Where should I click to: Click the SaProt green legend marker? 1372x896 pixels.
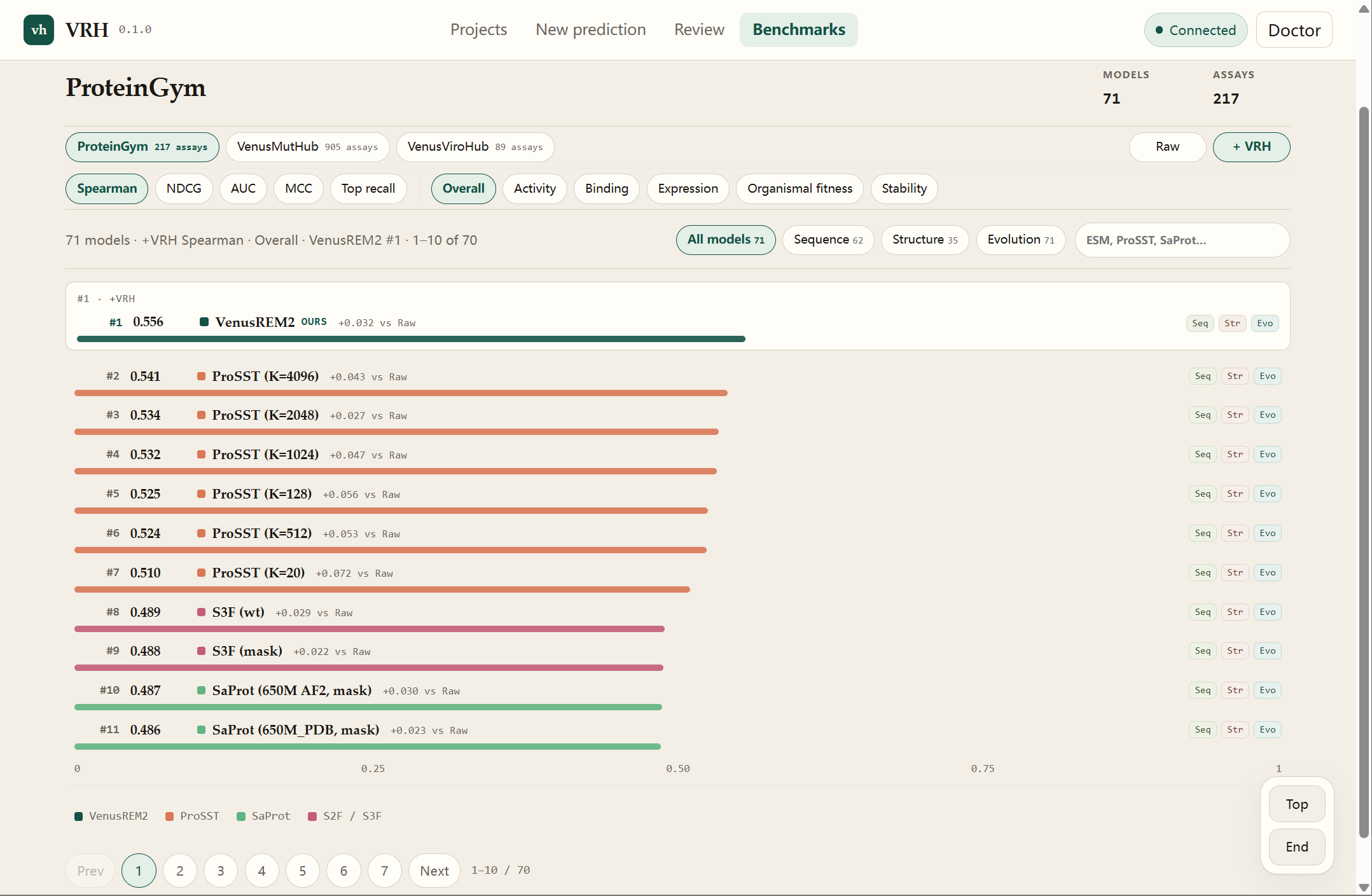(241, 816)
